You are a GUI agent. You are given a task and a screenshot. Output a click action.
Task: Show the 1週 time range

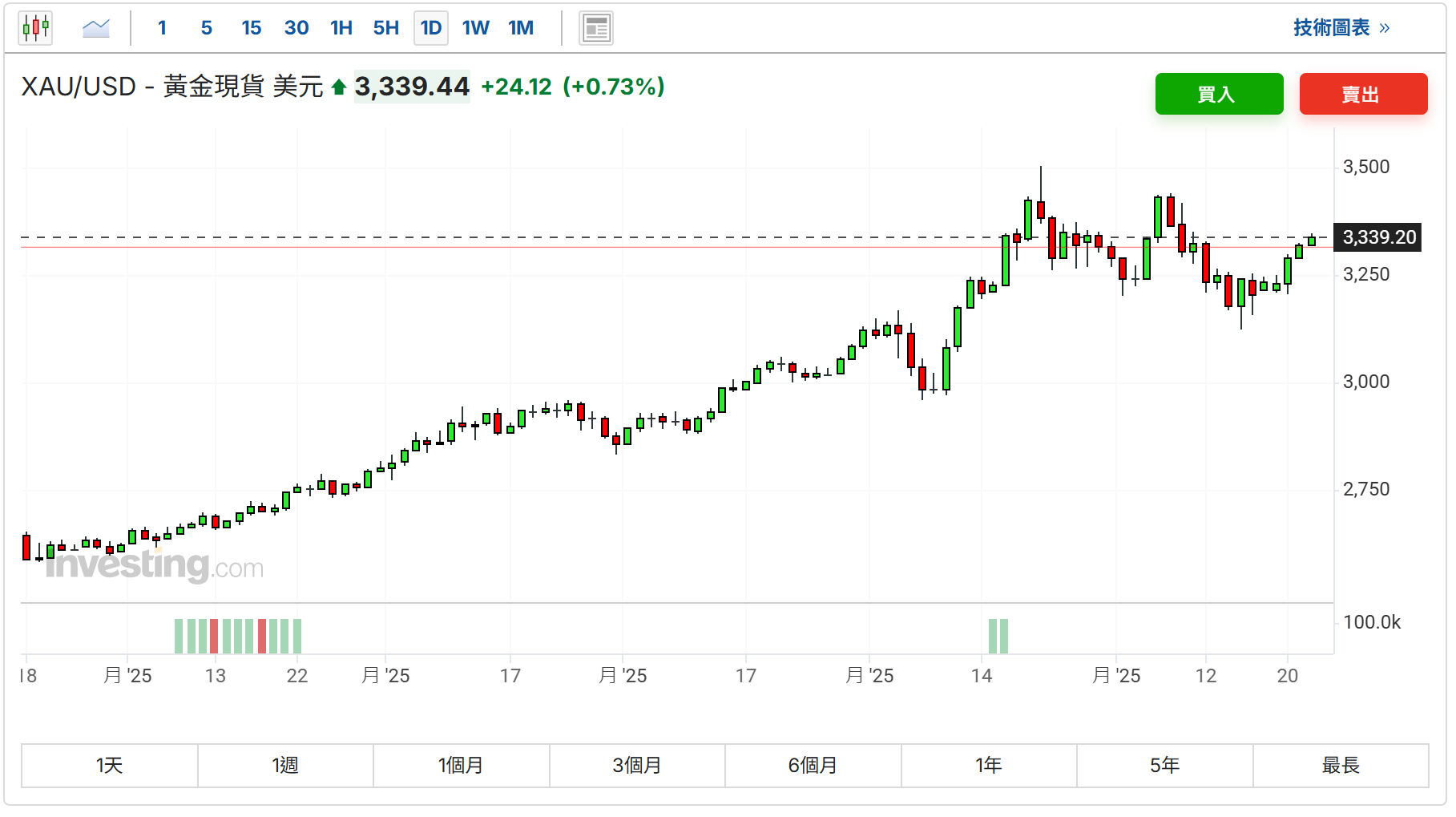(285, 766)
